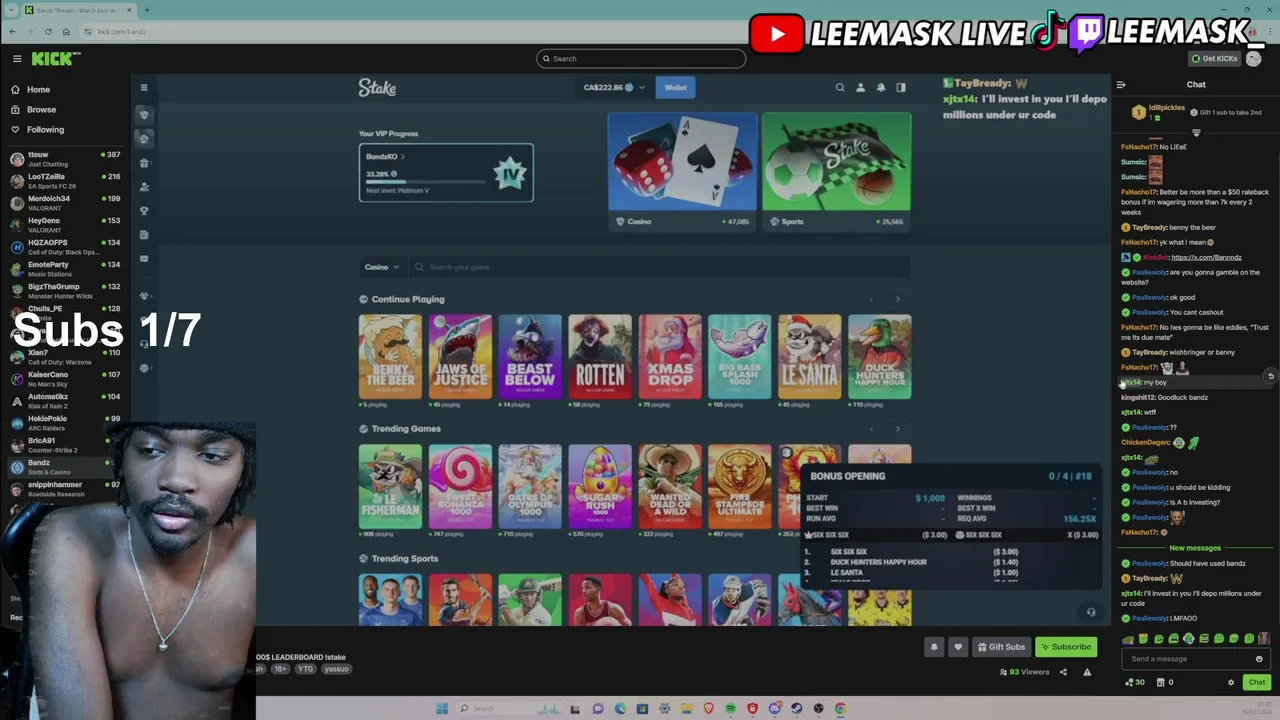Click the Stake search magnifier icon
Viewport: 1280px width, 720px height.
(x=840, y=88)
